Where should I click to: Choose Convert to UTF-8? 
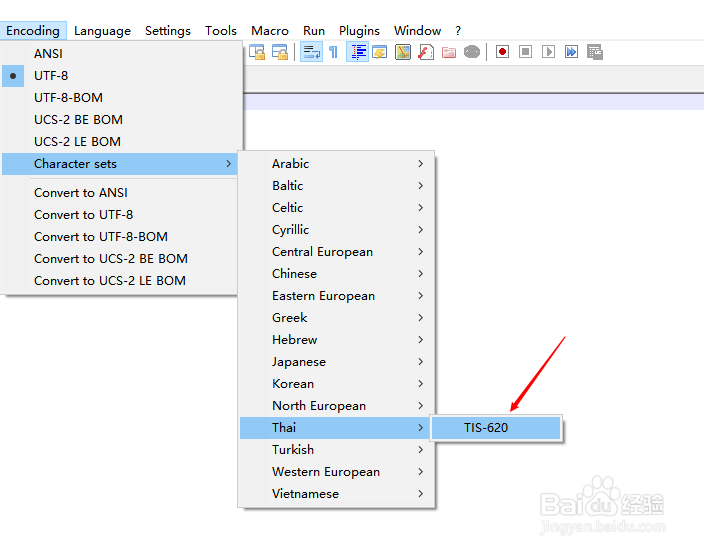(x=120, y=215)
